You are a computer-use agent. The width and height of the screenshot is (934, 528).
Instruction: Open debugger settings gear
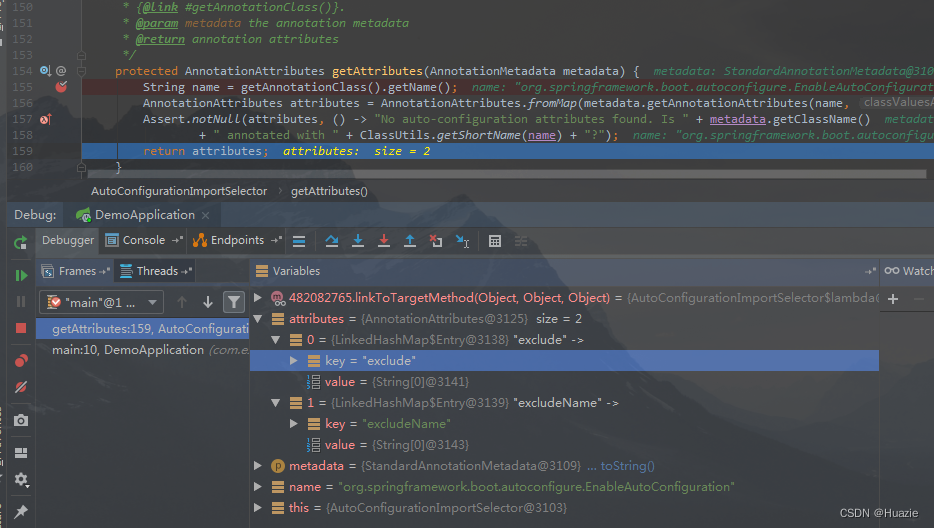tap(21, 479)
